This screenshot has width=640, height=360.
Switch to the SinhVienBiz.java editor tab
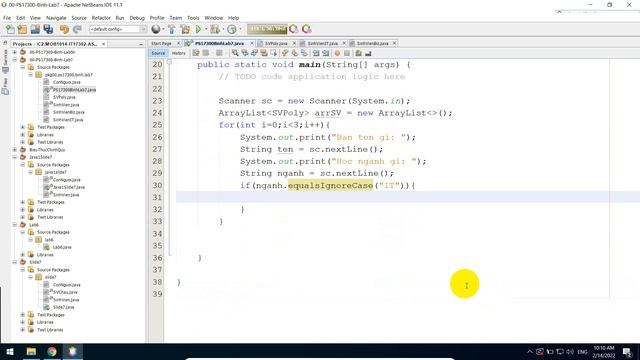click(x=372, y=43)
